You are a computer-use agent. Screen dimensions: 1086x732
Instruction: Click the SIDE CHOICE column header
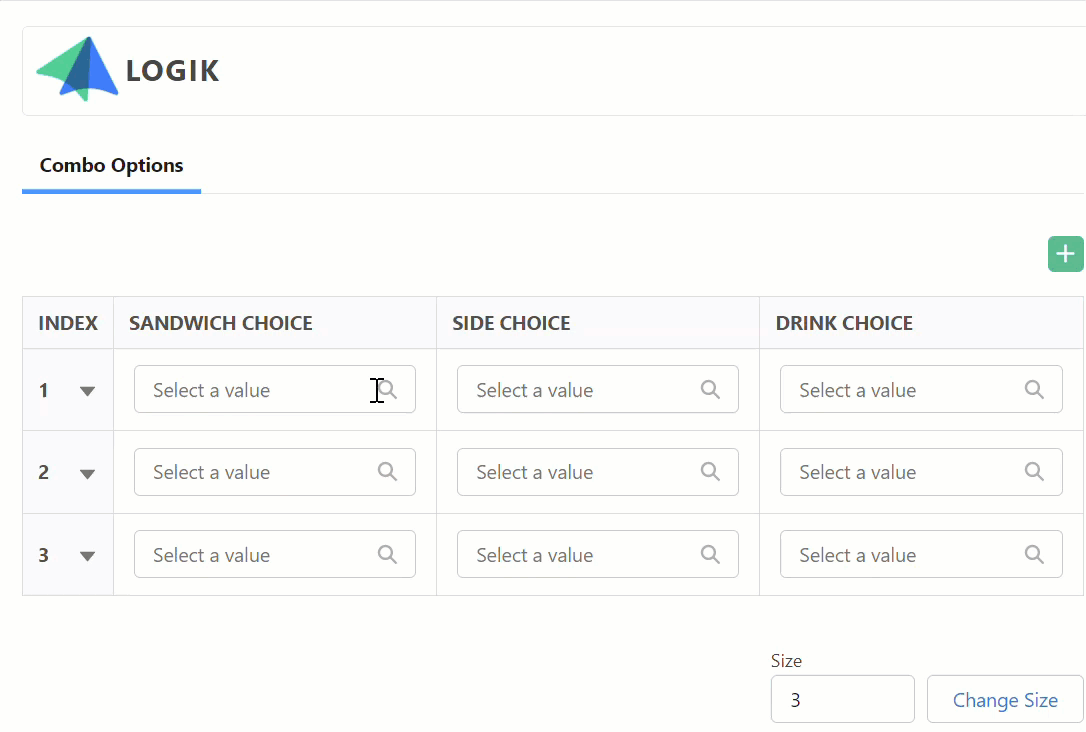click(x=598, y=323)
